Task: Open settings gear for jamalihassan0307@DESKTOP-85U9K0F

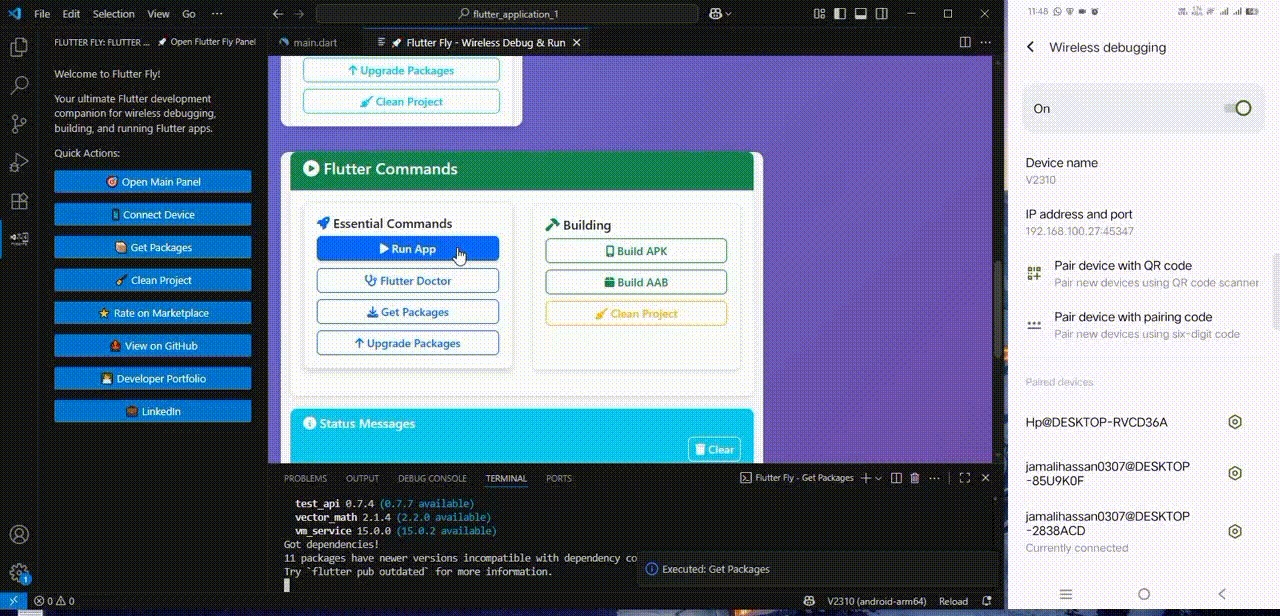Action: click(x=1235, y=473)
